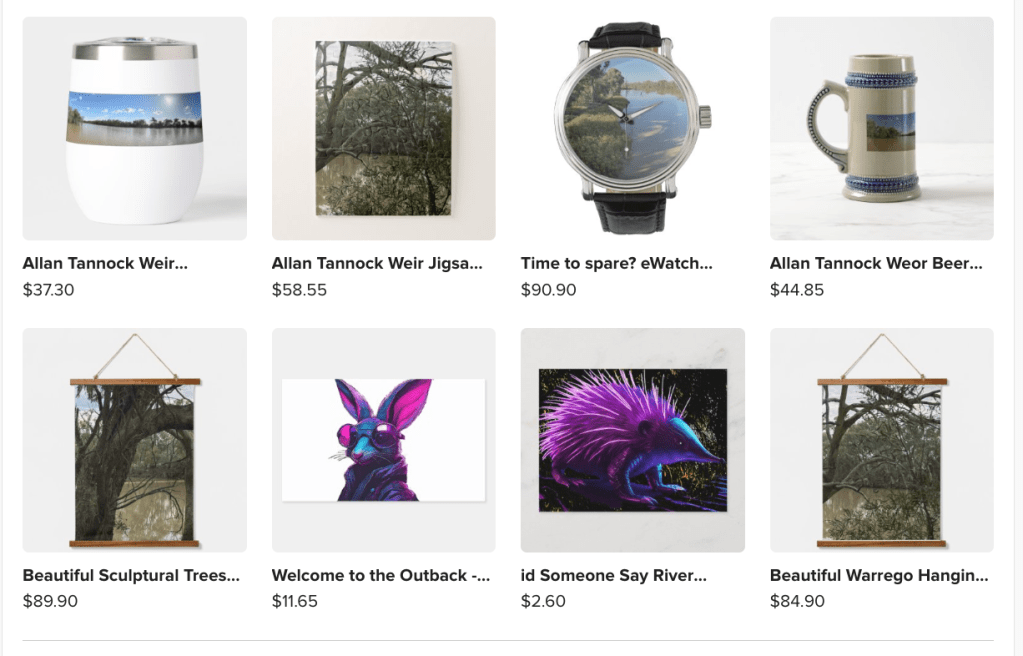Click the 'Welcome to the Outback -...' title
Screen dimensions: 1023x656
tap(381, 575)
